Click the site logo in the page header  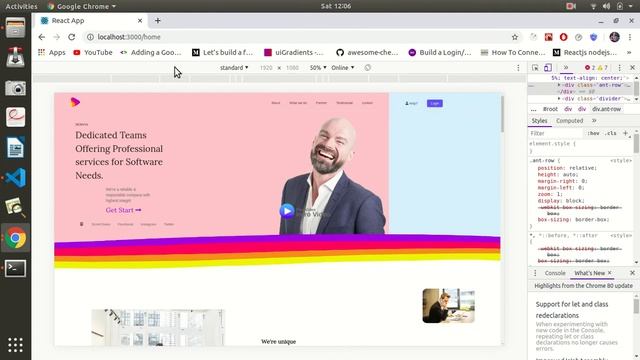75,102
